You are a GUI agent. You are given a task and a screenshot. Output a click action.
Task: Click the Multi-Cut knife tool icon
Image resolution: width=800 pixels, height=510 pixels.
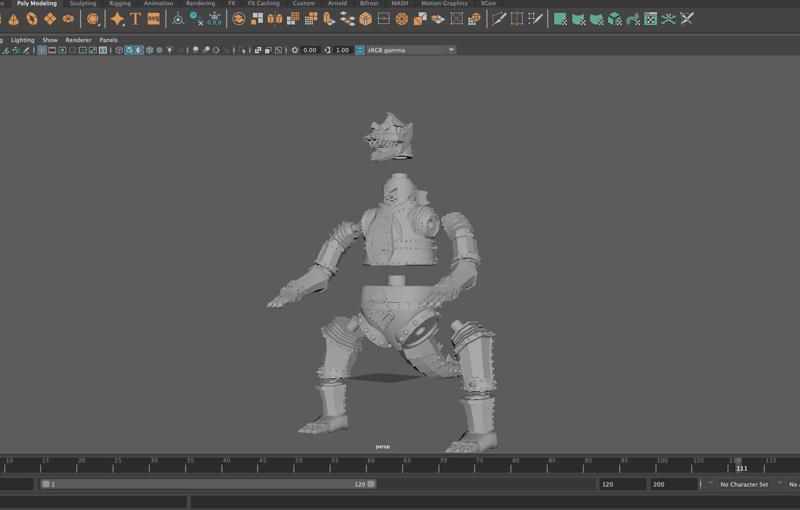tap(499, 19)
